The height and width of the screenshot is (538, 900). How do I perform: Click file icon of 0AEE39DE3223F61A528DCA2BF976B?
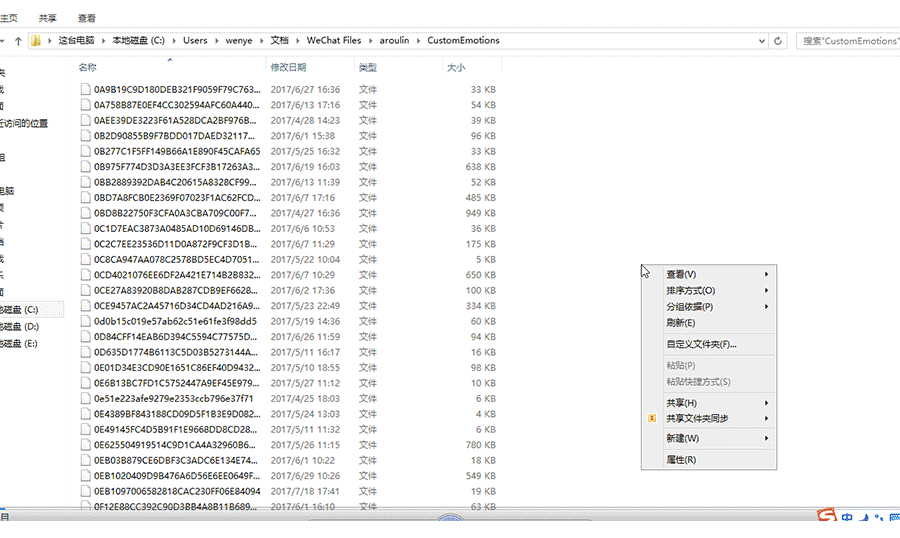pos(86,120)
